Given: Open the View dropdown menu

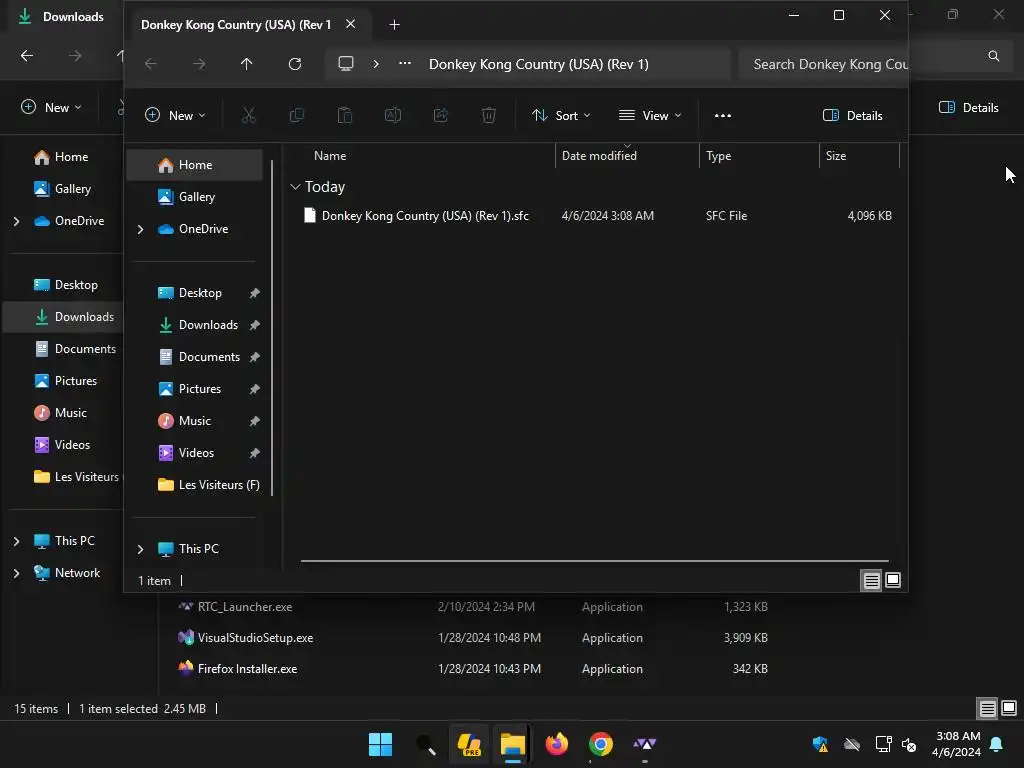Looking at the screenshot, I should coord(650,116).
